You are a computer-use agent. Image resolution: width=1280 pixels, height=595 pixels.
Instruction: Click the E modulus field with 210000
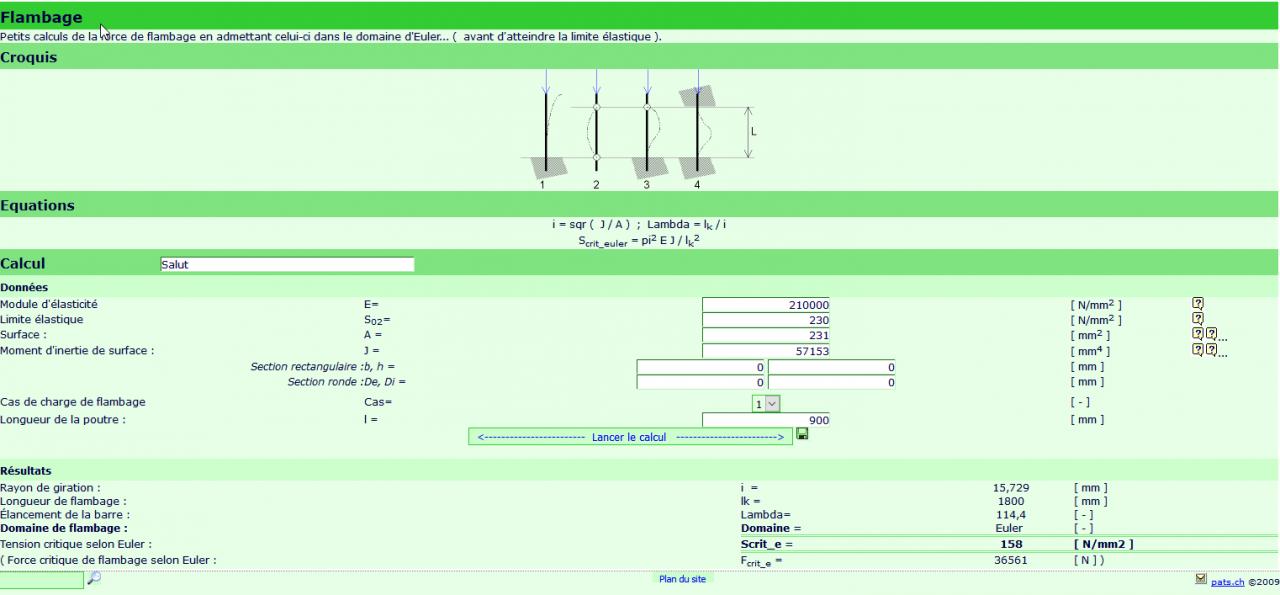point(766,305)
